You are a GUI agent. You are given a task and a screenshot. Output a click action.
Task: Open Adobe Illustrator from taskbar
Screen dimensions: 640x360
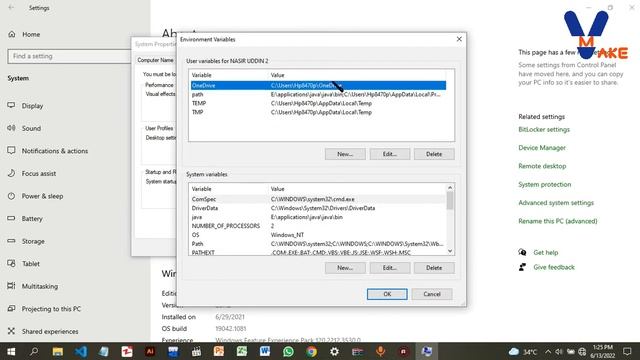[150, 351]
